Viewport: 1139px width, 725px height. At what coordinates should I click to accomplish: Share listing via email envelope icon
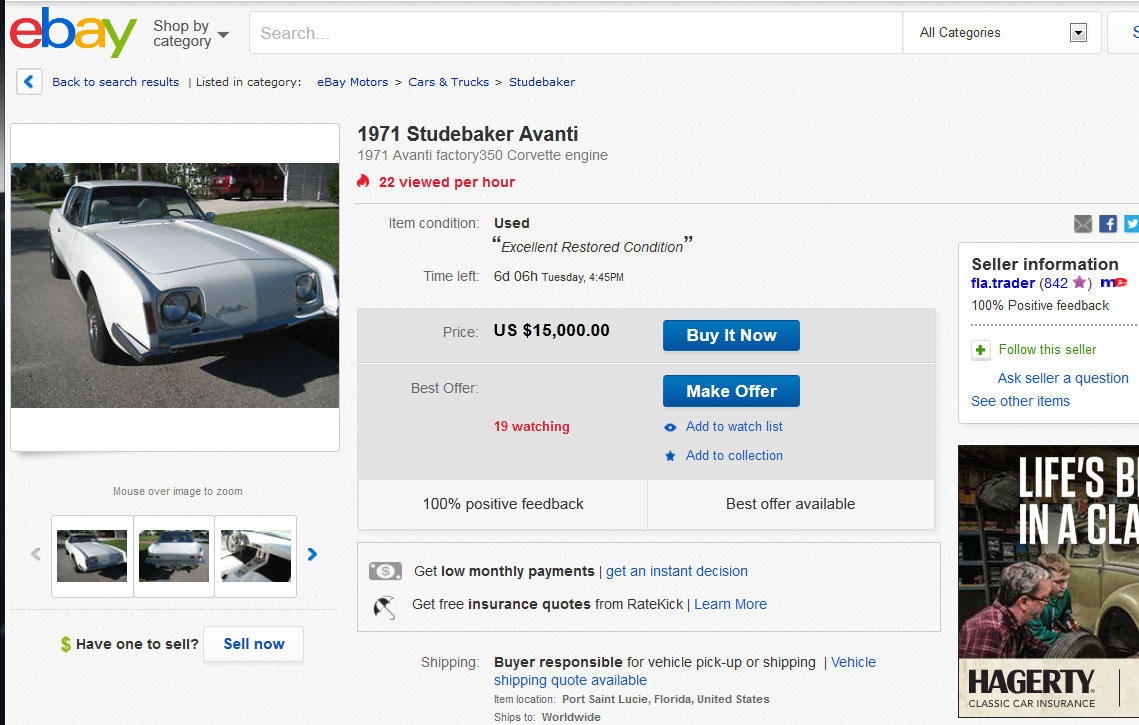[x=1083, y=224]
